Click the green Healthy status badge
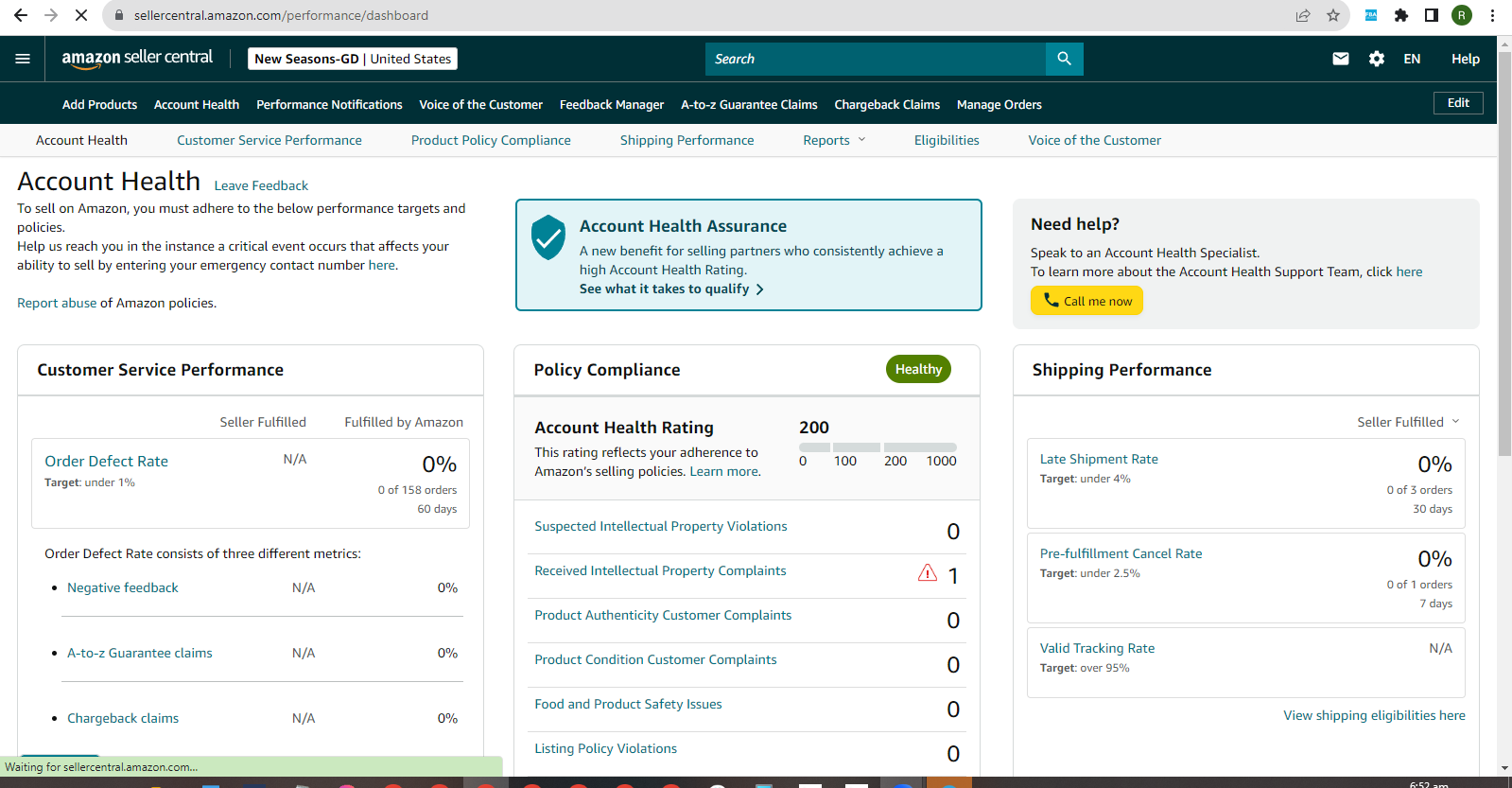The image size is (1512, 788). [918, 369]
